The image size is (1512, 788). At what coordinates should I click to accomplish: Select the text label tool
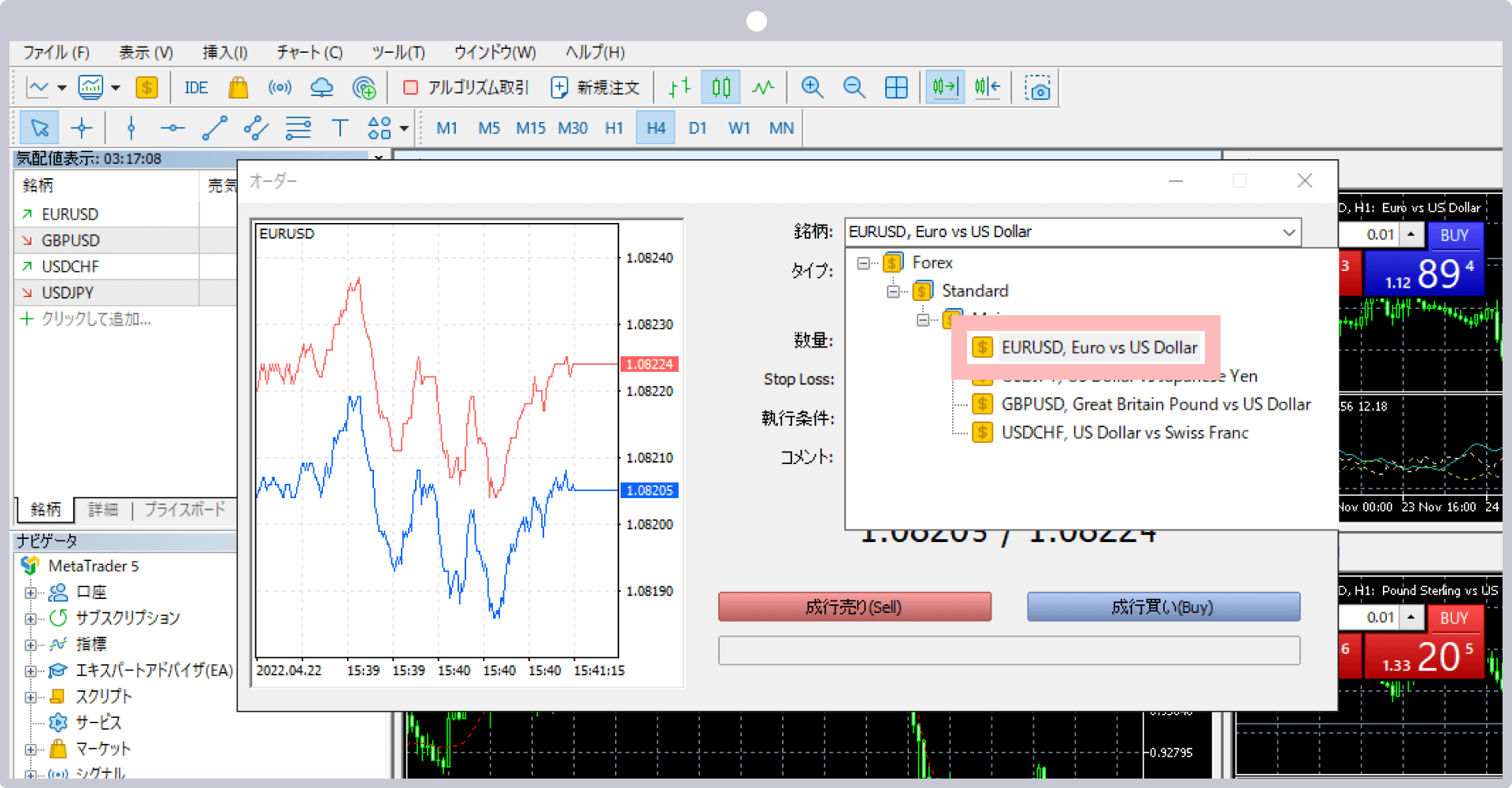pyautogui.click(x=339, y=128)
